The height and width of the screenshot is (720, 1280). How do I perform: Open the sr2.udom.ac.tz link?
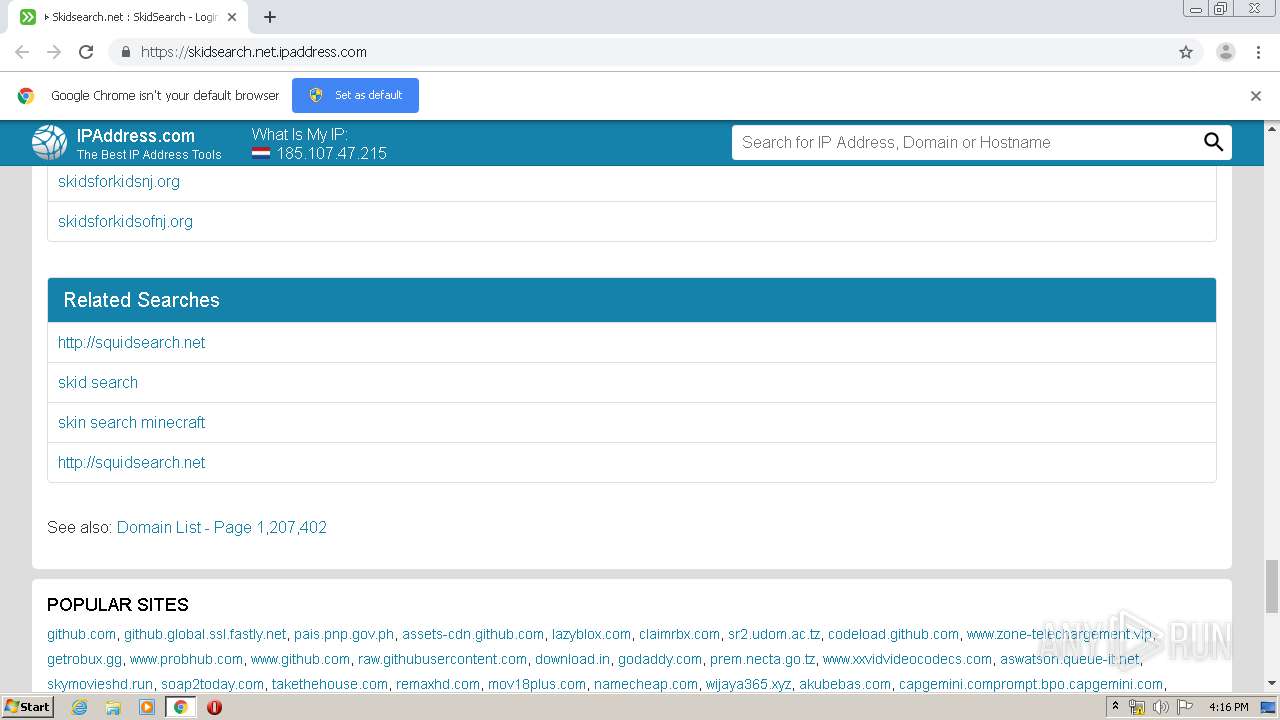[774, 634]
